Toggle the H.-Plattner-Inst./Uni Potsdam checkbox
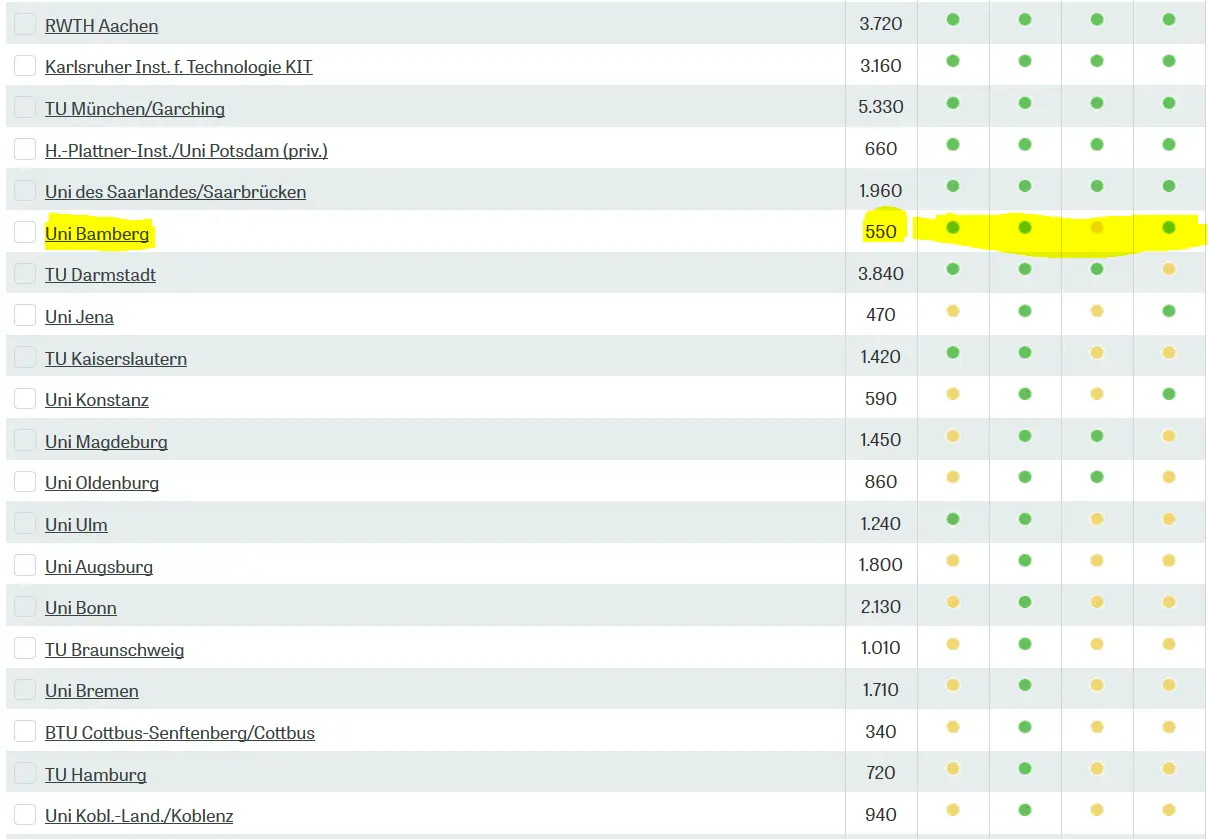This screenshot has height=839, width=1208. tap(25, 149)
